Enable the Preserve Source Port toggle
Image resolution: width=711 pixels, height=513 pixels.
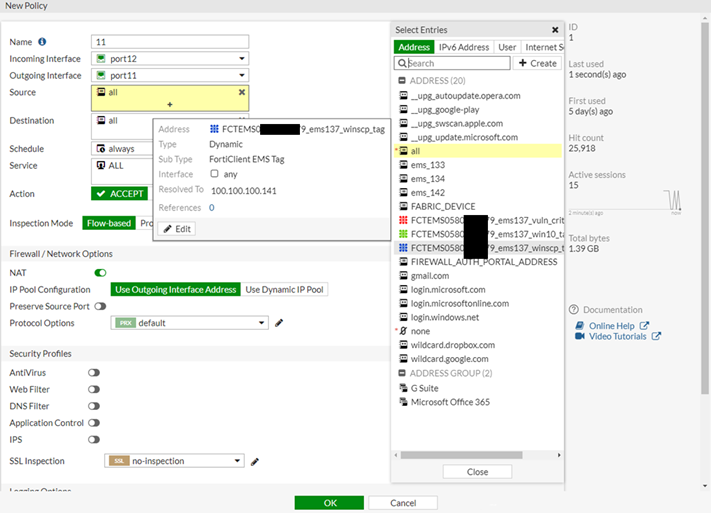pos(100,306)
